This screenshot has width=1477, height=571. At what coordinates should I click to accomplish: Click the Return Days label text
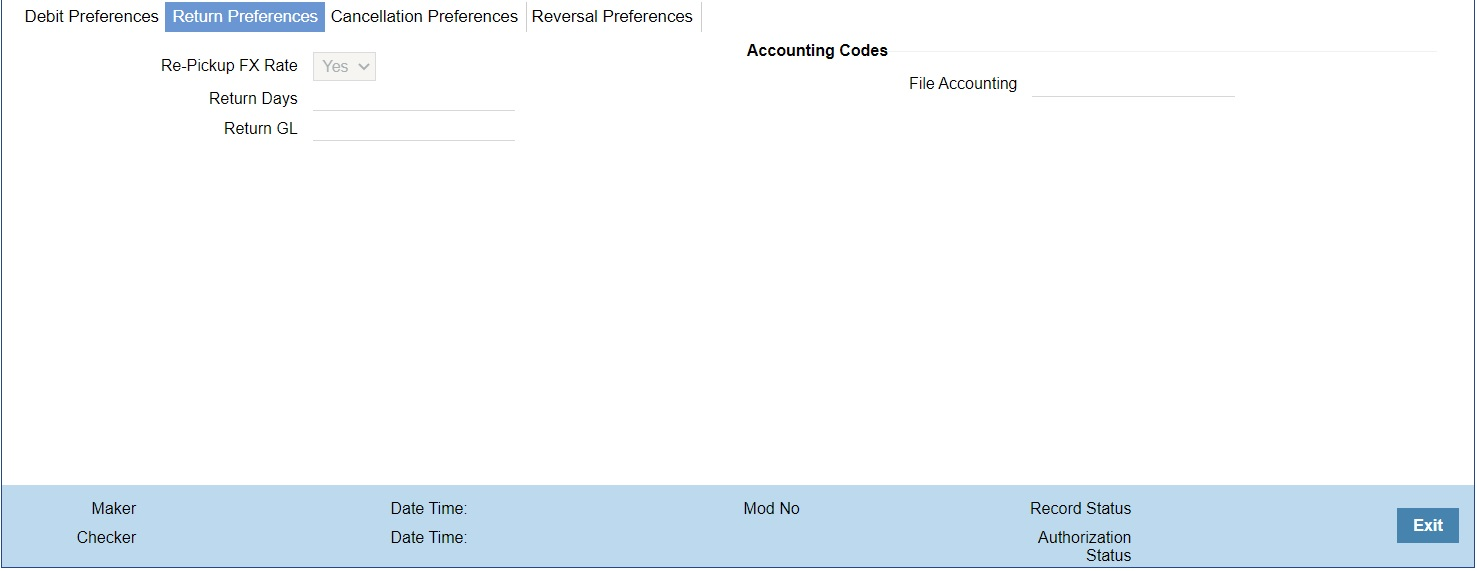[253, 98]
